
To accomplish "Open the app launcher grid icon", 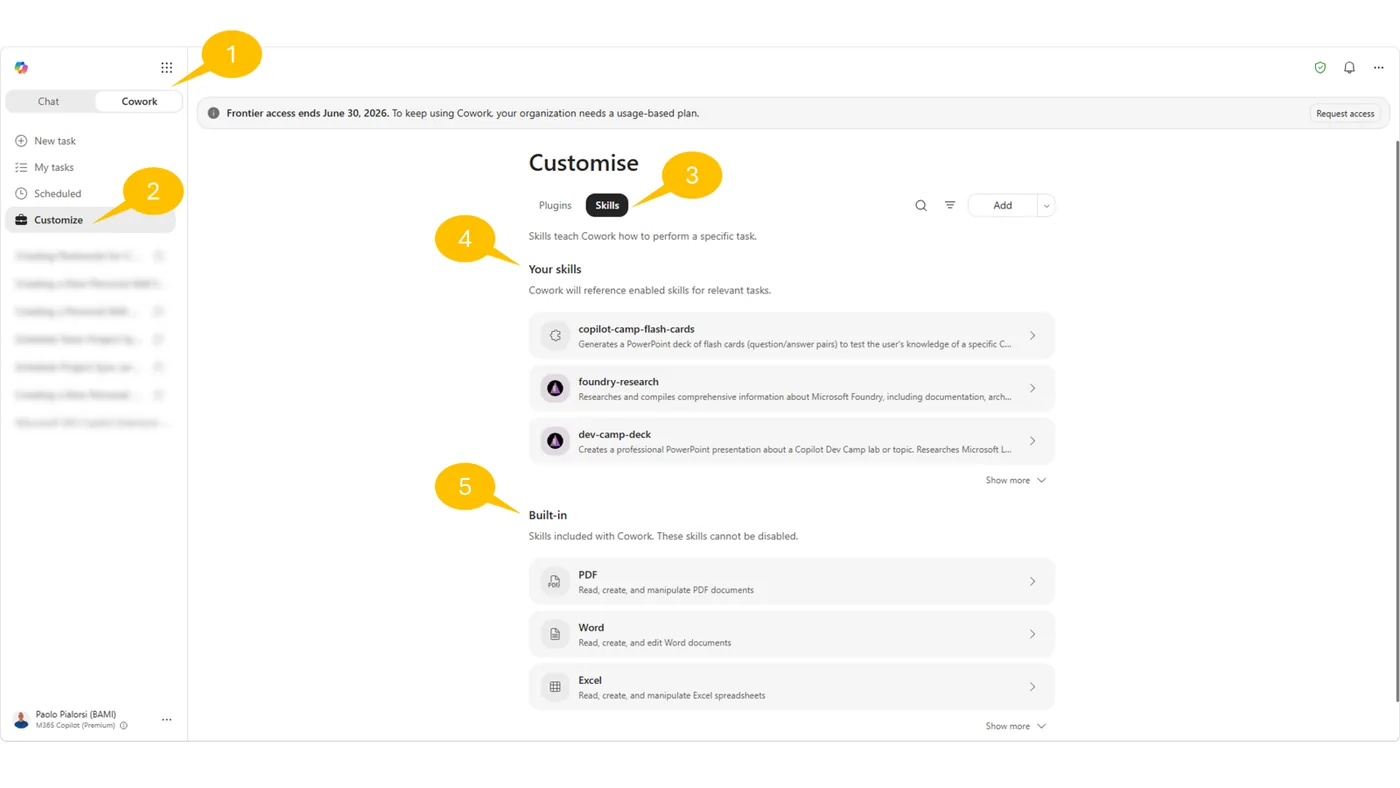I will click(167, 68).
